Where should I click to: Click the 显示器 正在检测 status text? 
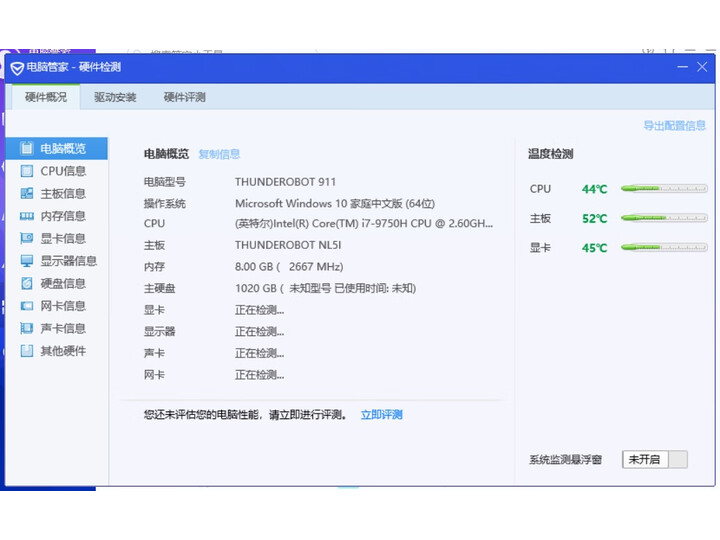259,332
